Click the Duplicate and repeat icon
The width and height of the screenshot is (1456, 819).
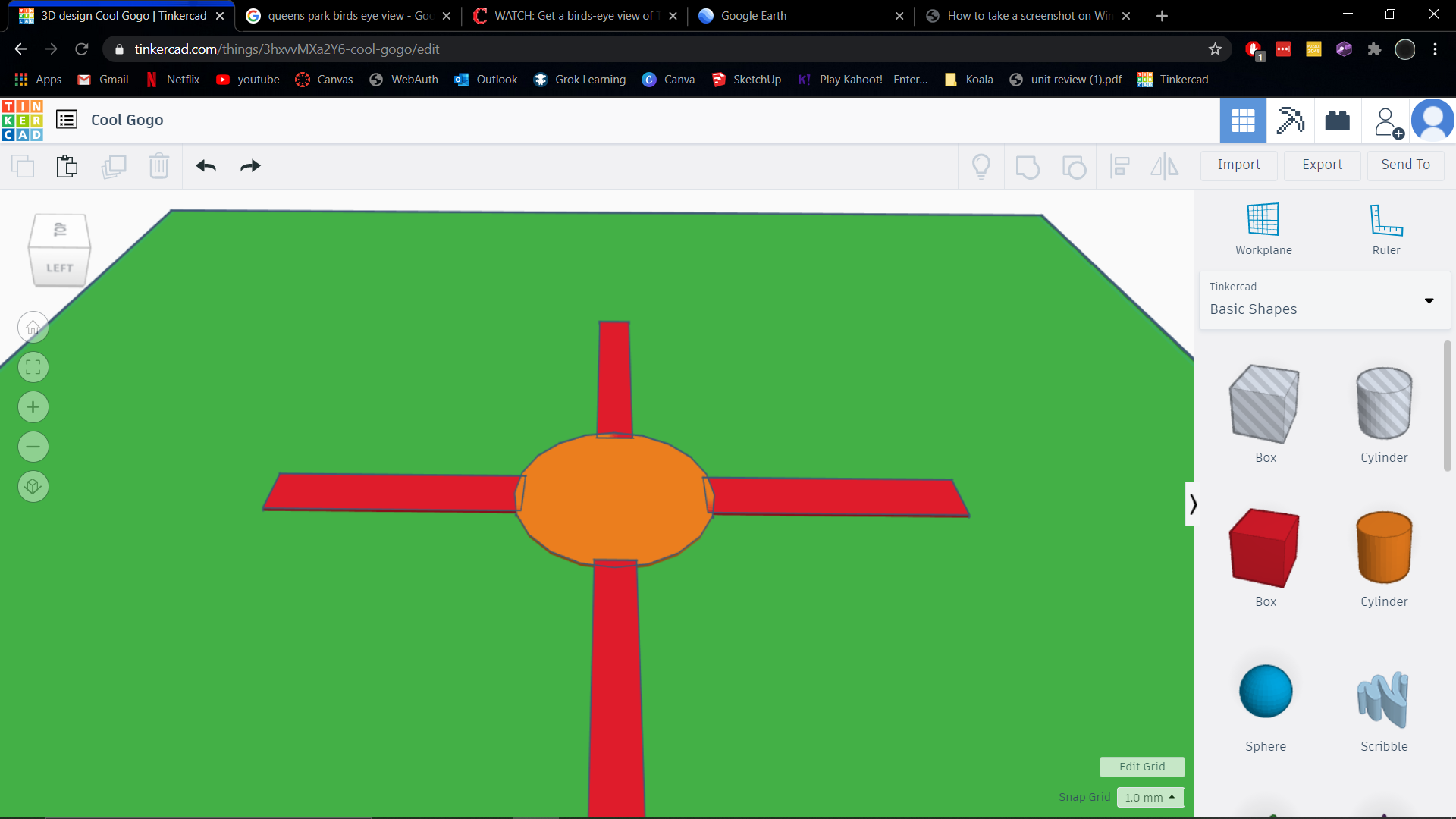point(114,166)
